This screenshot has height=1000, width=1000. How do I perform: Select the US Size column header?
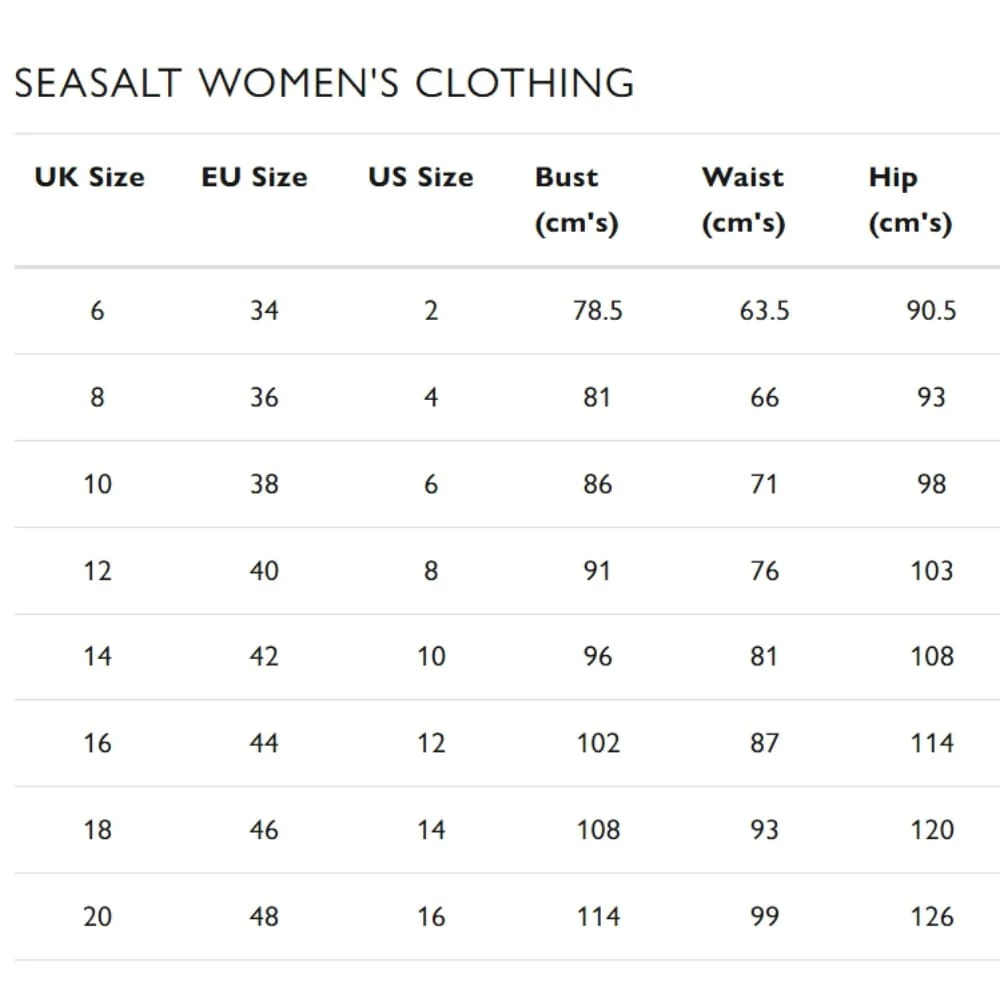coord(421,177)
